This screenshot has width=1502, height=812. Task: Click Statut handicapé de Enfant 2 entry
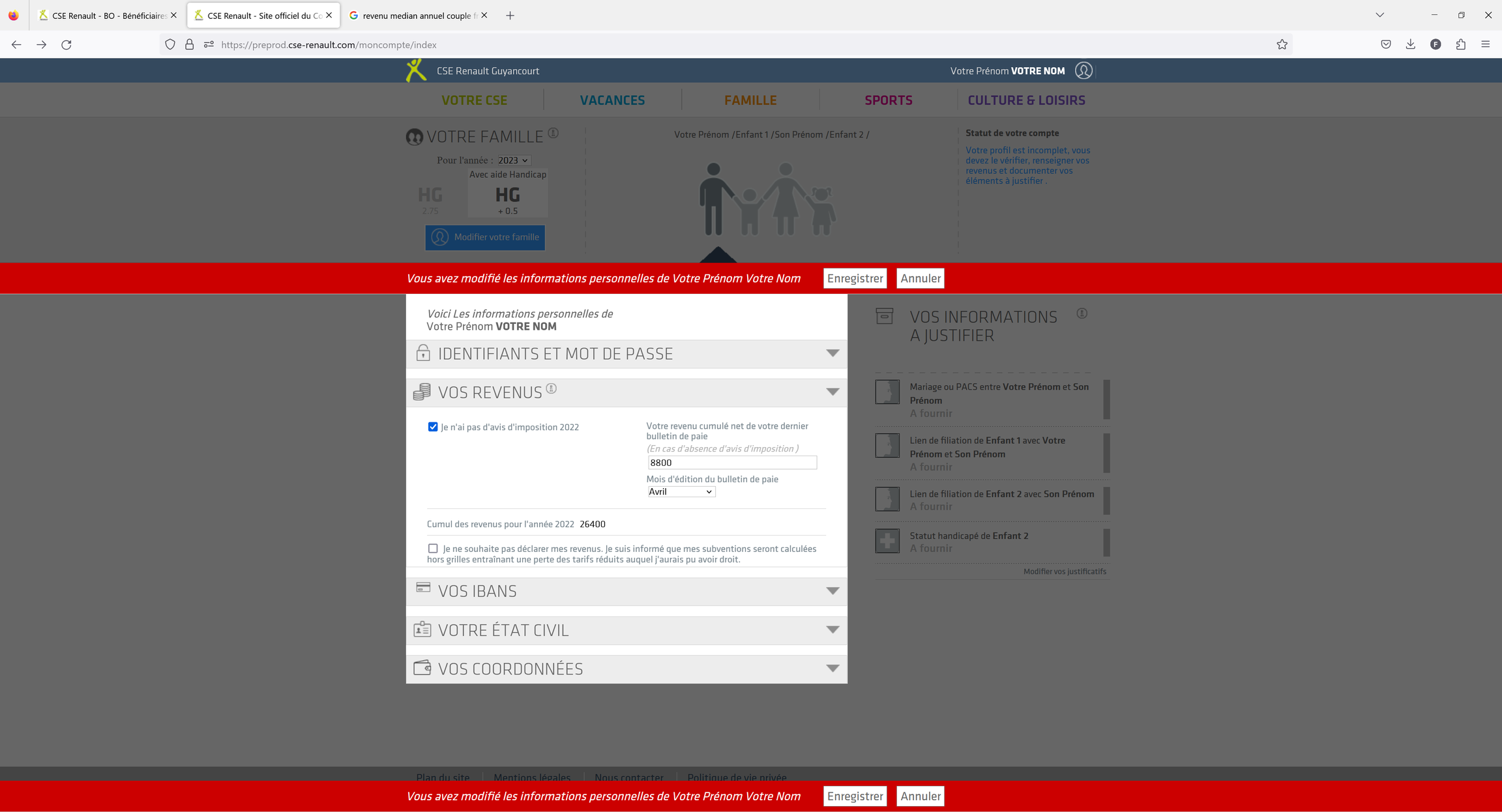coord(992,542)
